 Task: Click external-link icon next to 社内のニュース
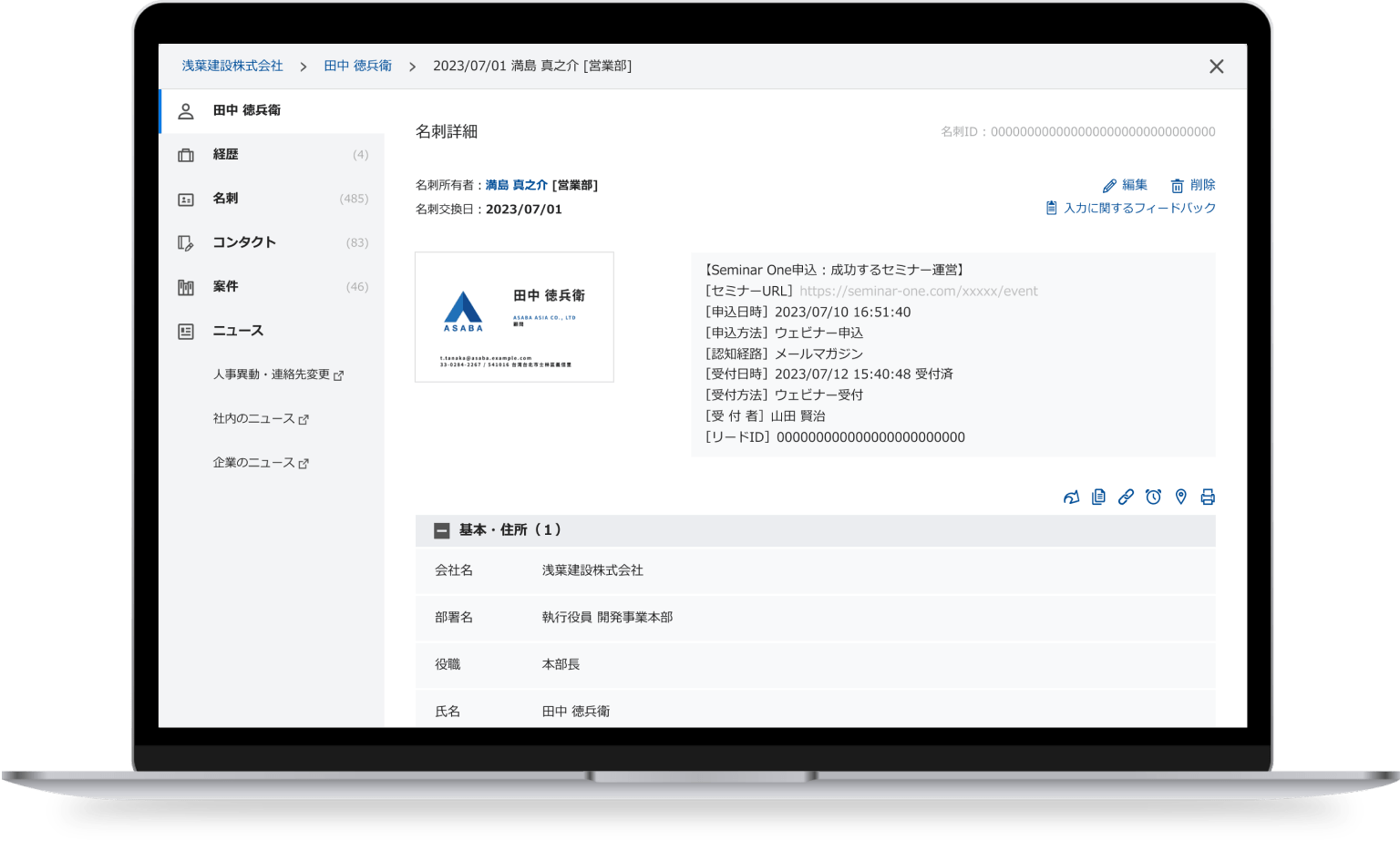(304, 419)
